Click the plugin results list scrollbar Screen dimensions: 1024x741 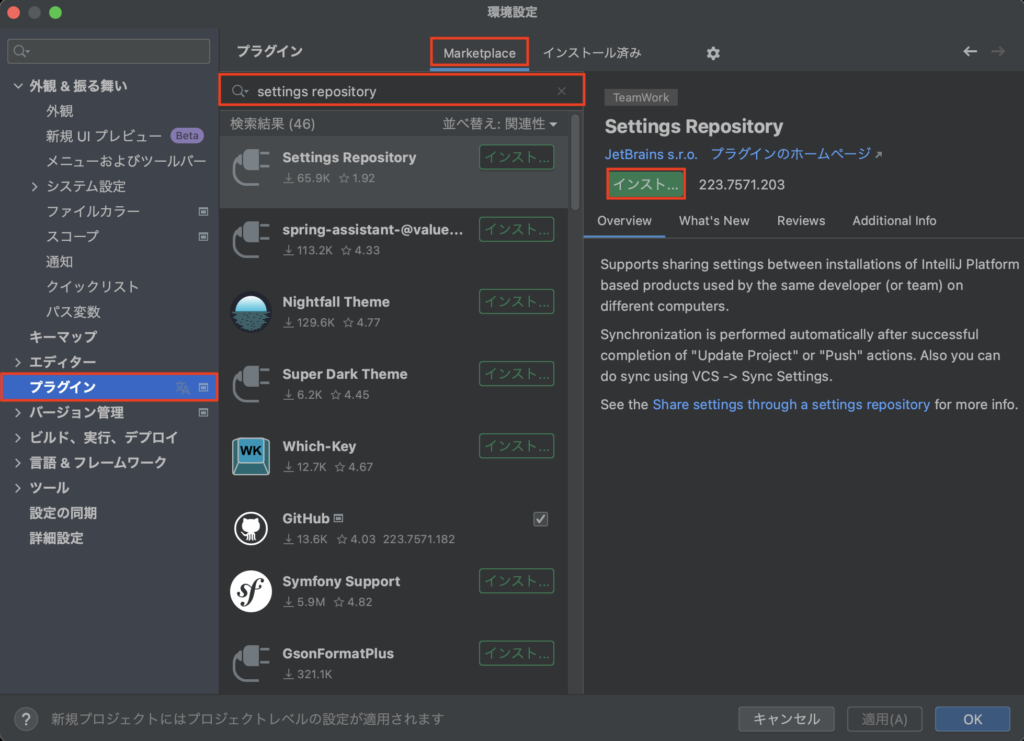click(x=575, y=163)
